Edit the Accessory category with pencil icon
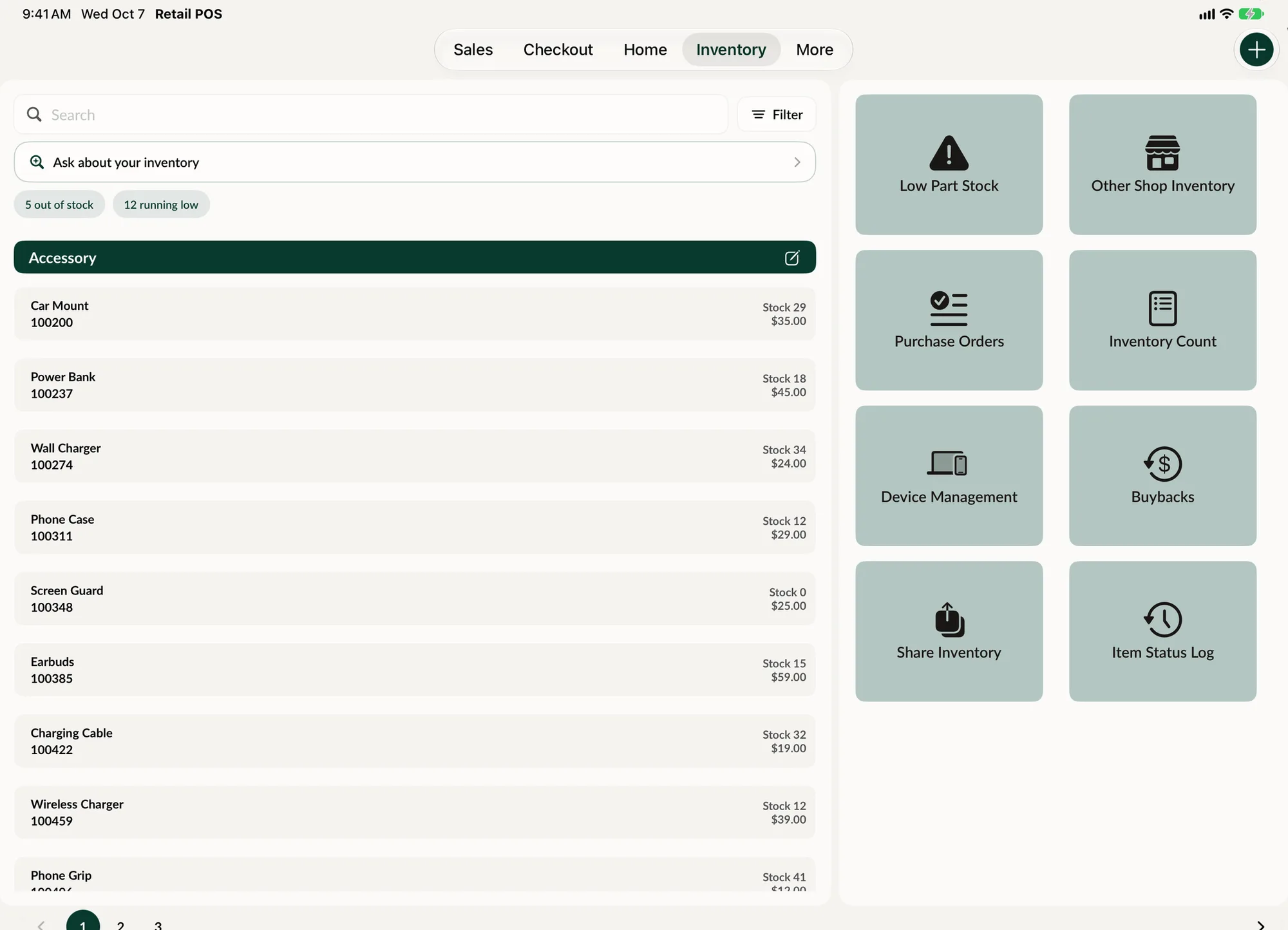Viewport: 1288px width, 930px height. (x=792, y=258)
